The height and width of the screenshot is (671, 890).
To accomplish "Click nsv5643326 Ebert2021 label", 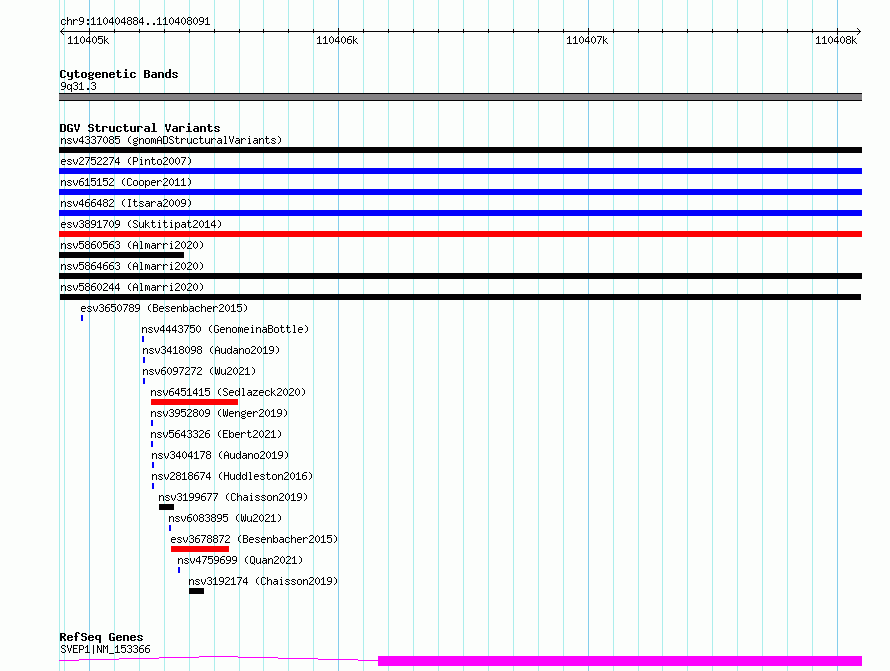I will tap(216, 434).
